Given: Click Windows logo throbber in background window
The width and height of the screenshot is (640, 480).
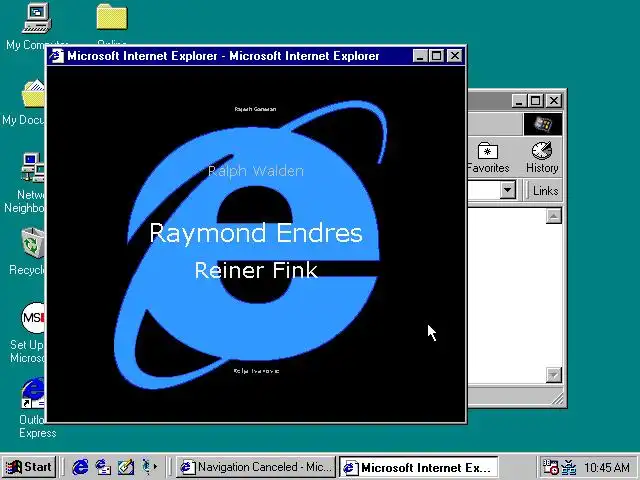Looking at the screenshot, I should 542,124.
